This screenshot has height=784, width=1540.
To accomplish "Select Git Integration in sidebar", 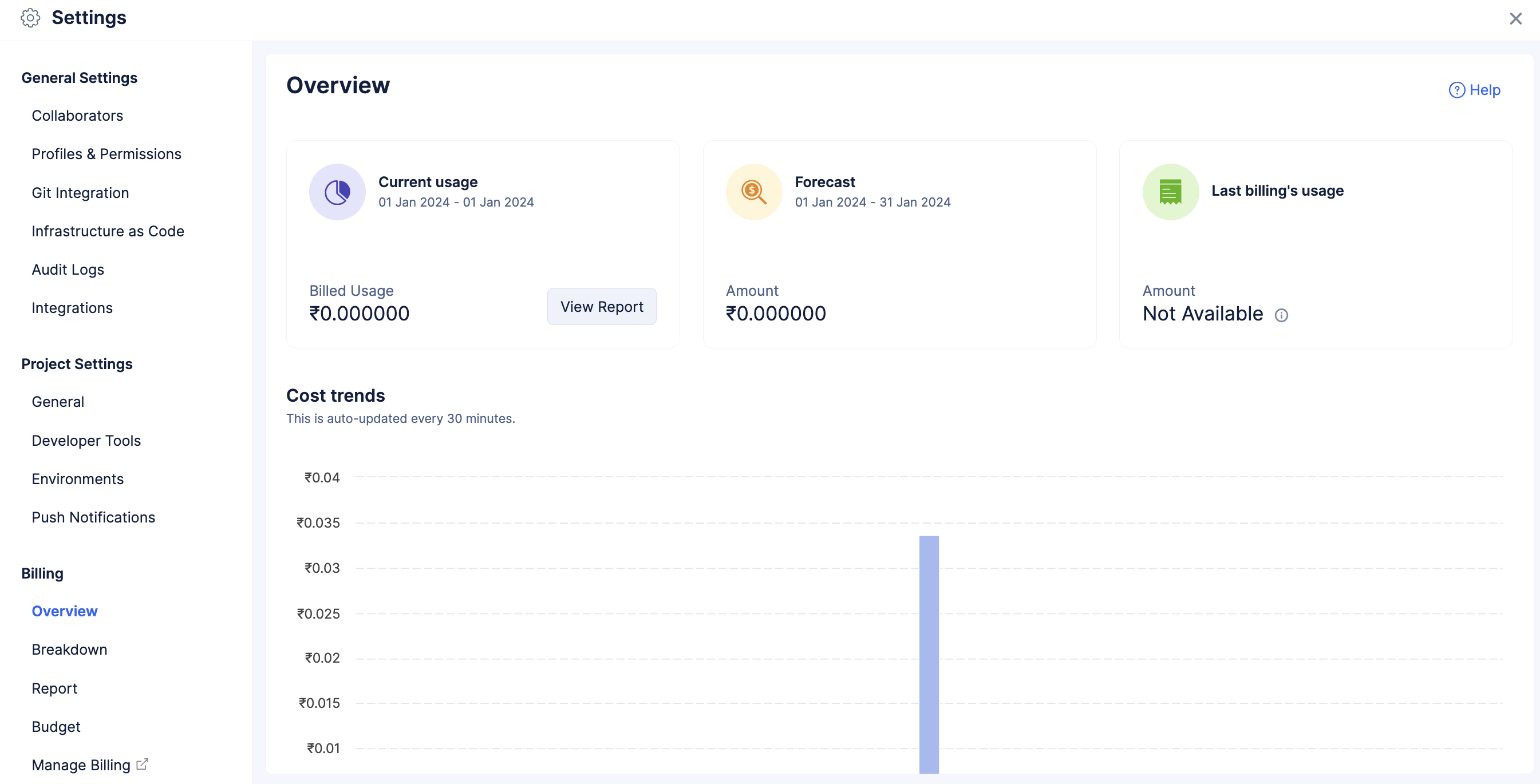I will click(80, 193).
